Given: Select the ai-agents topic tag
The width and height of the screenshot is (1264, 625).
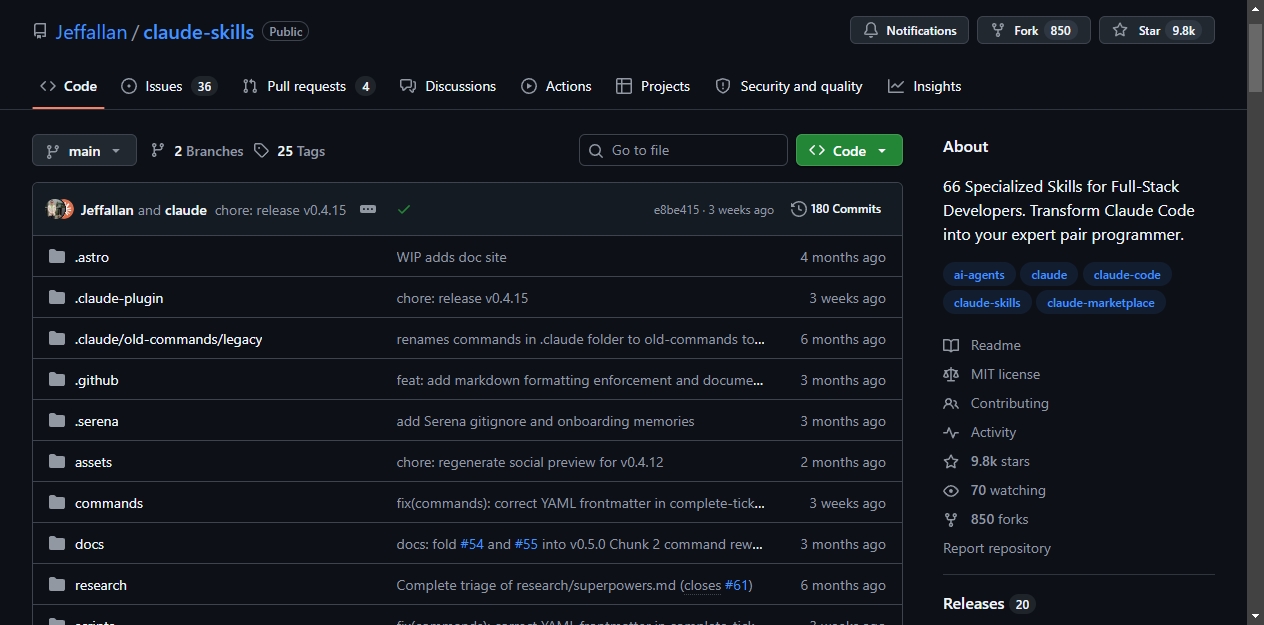Looking at the screenshot, I should 979,275.
